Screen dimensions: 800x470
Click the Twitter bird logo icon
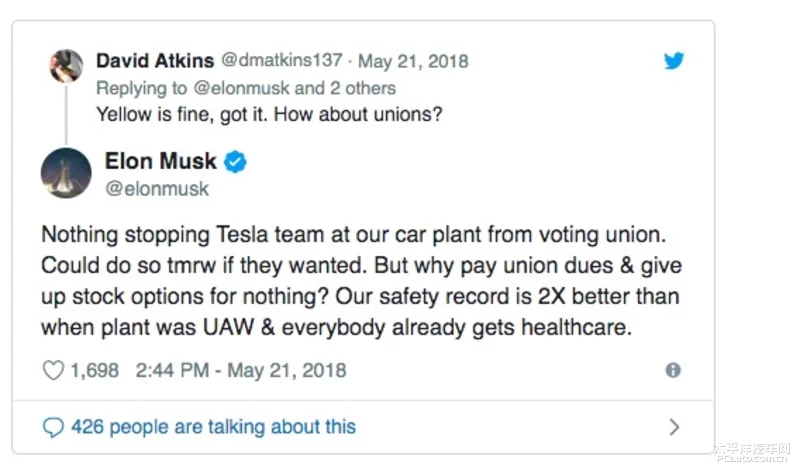click(x=673, y=60)
